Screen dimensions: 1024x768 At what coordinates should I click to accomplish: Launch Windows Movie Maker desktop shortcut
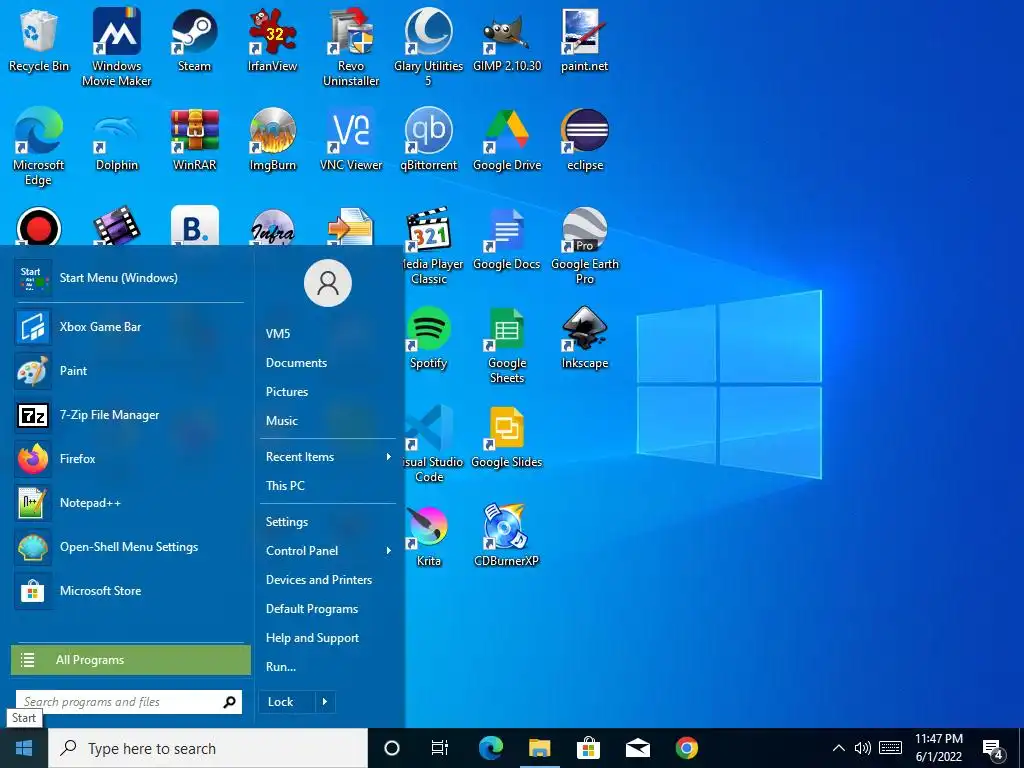(x=116, y=48)
